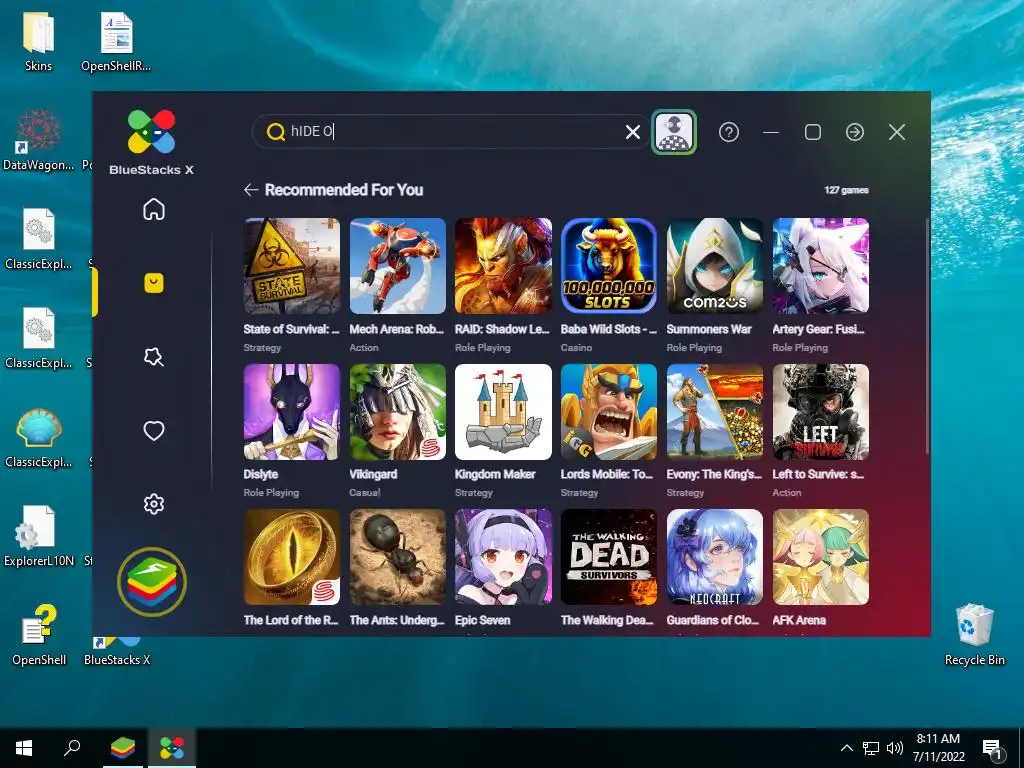The height and width of the screenshot is (768, 1024).
Task: Switch to BlueStacks App Player taskbar icon
Action: [123, 748]
